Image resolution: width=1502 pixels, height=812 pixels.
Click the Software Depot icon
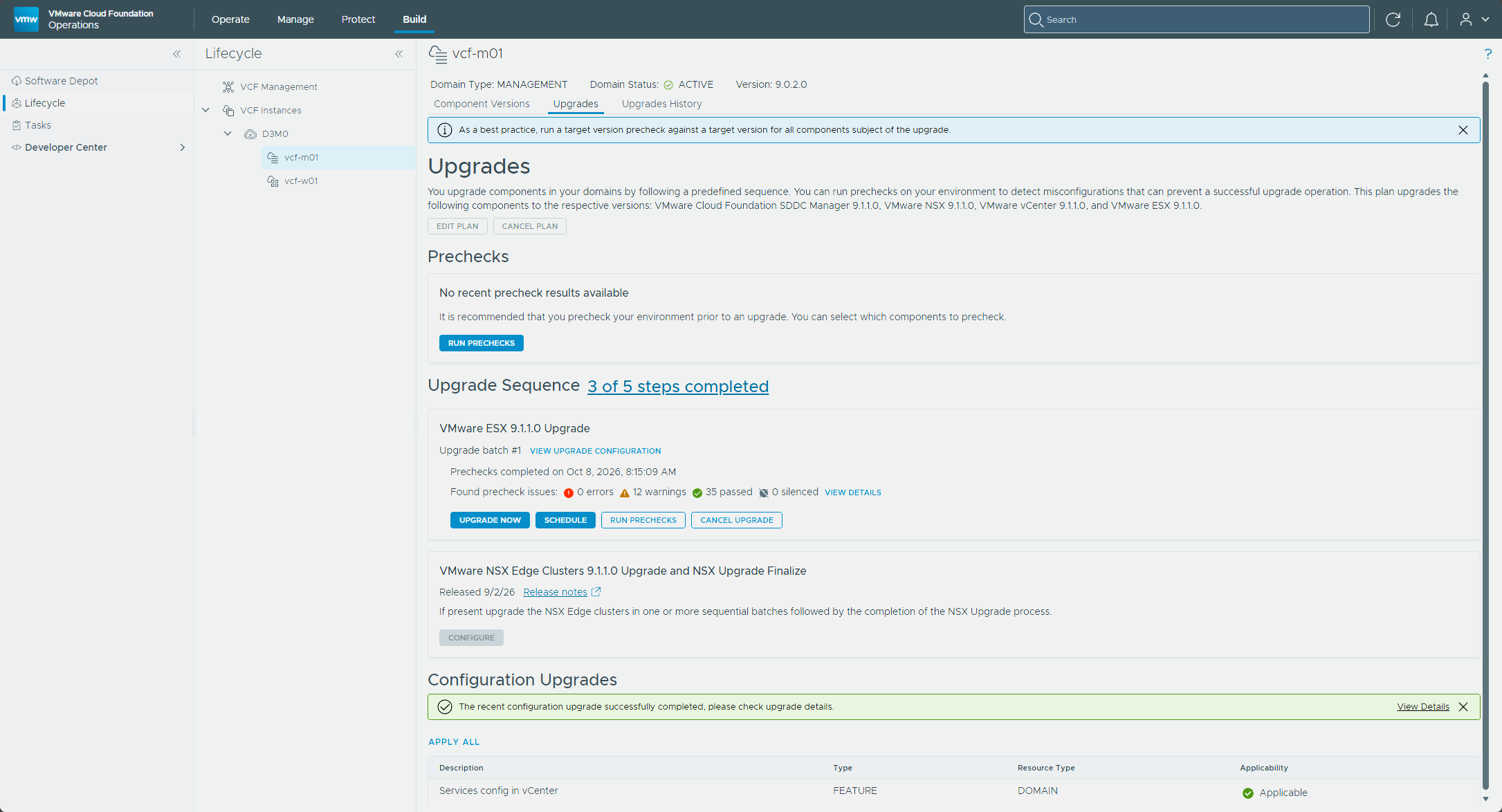[x=17, y=81]
